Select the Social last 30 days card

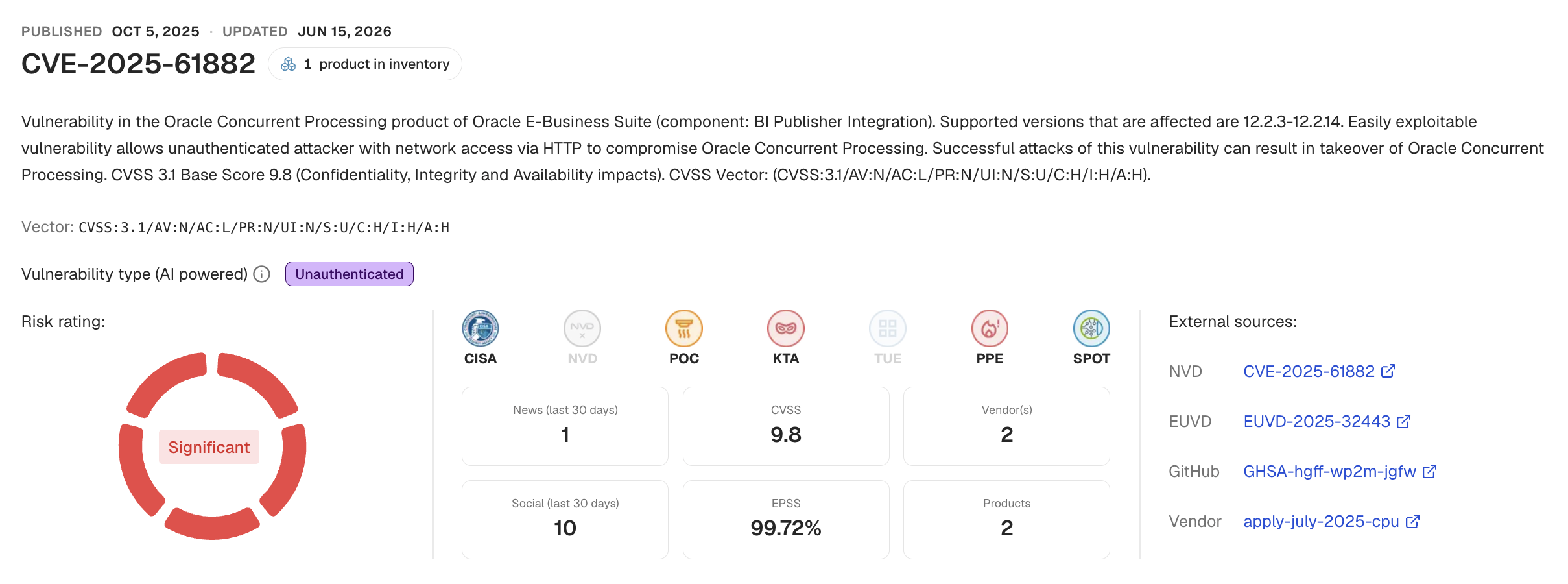pos(565,520)
